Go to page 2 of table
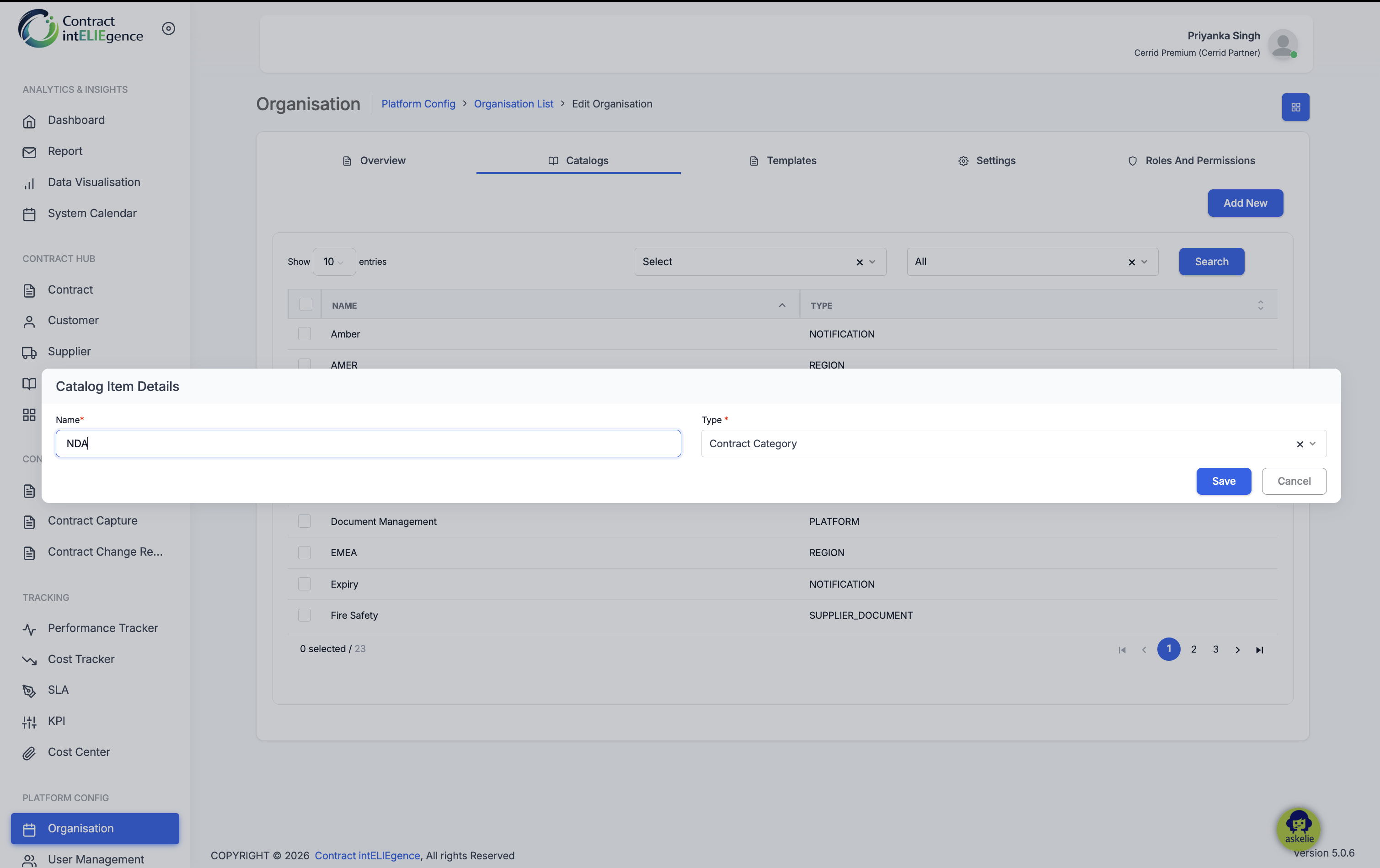 tap(1194, 649)
